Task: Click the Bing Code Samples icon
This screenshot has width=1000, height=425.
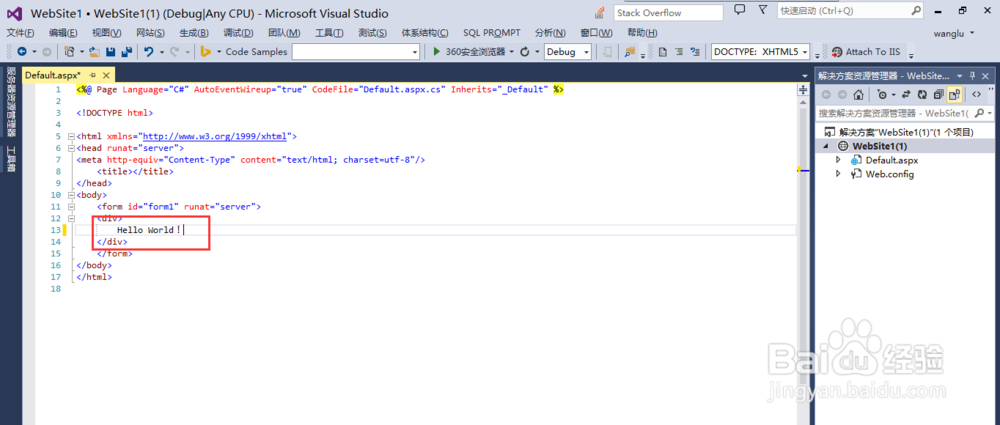Action: pos(205,52)
